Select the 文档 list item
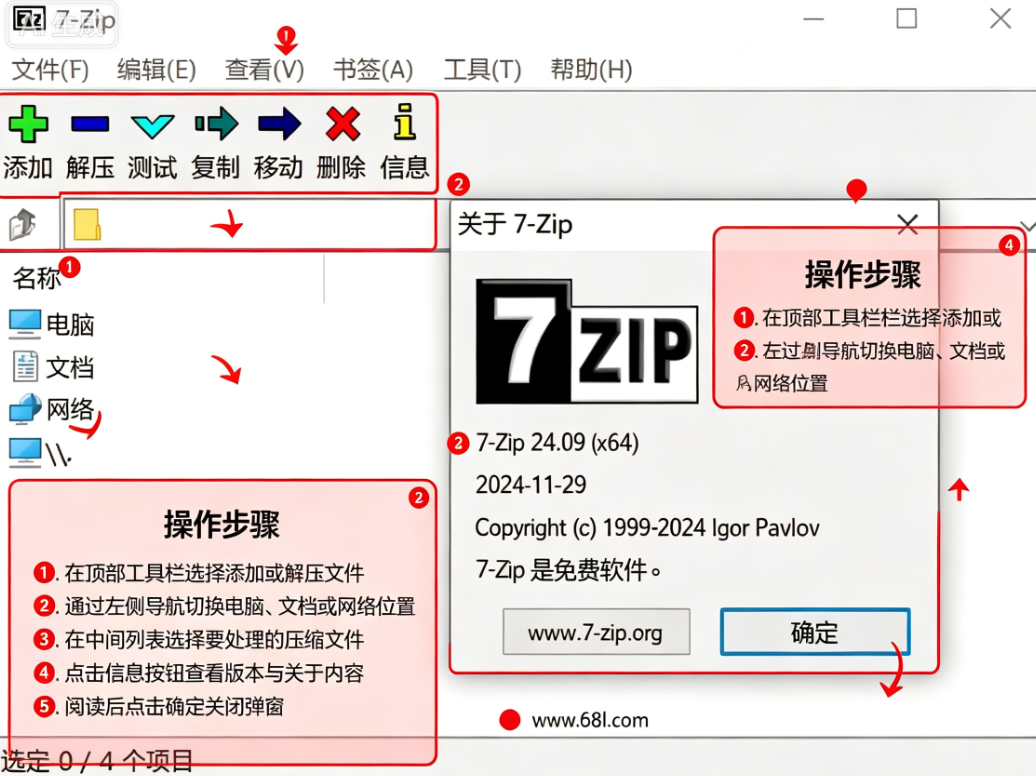 tap(54, 367)
